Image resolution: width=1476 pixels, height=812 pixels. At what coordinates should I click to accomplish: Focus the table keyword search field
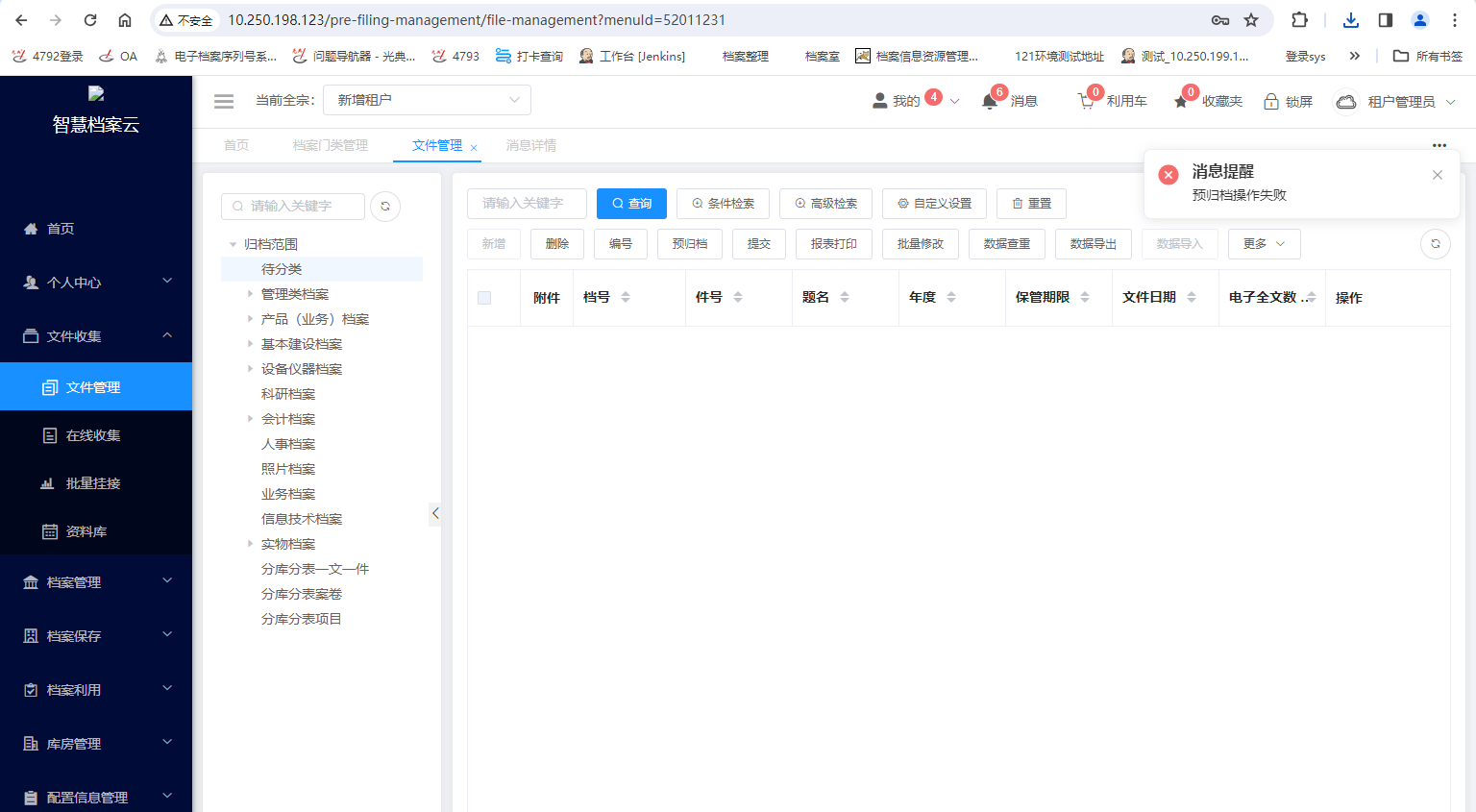[527, 204]
